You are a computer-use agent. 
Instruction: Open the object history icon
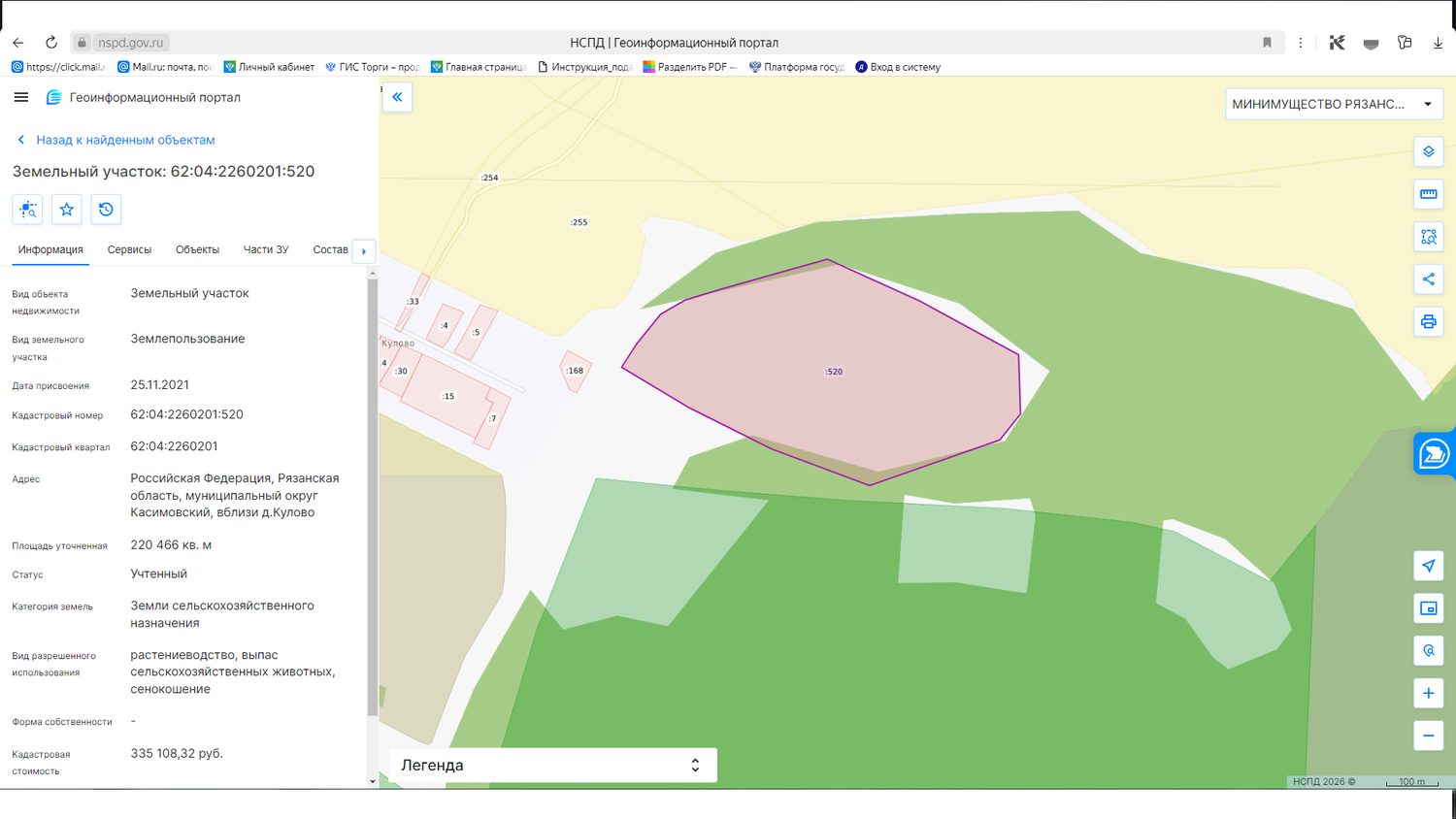click(106, 210)
